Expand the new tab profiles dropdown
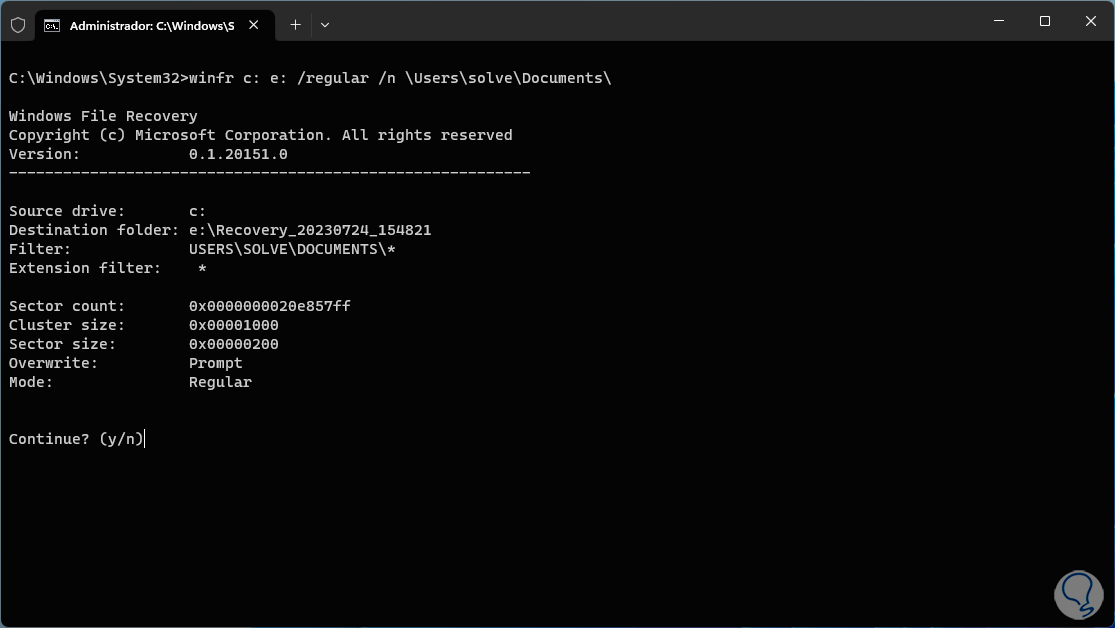 (x=325, y=25)
